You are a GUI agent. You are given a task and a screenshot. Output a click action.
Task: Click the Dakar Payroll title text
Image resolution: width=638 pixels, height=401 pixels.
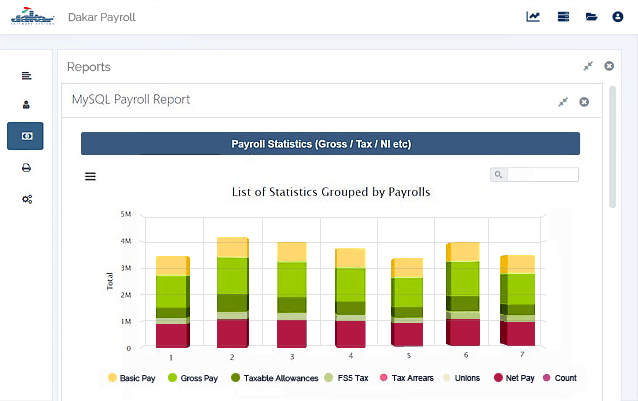[x=102, y=17]
